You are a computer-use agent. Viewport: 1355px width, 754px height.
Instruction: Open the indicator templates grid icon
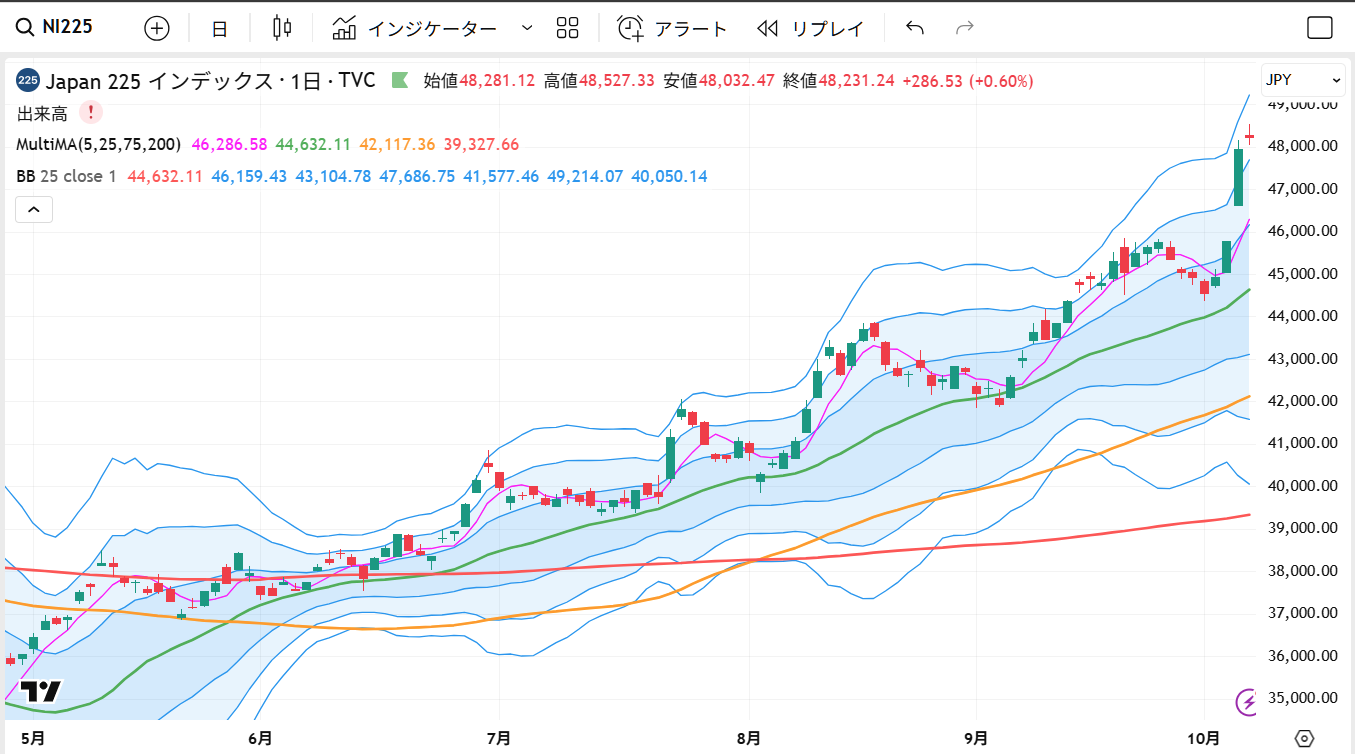pyautogui.click(x=568, y=28)
